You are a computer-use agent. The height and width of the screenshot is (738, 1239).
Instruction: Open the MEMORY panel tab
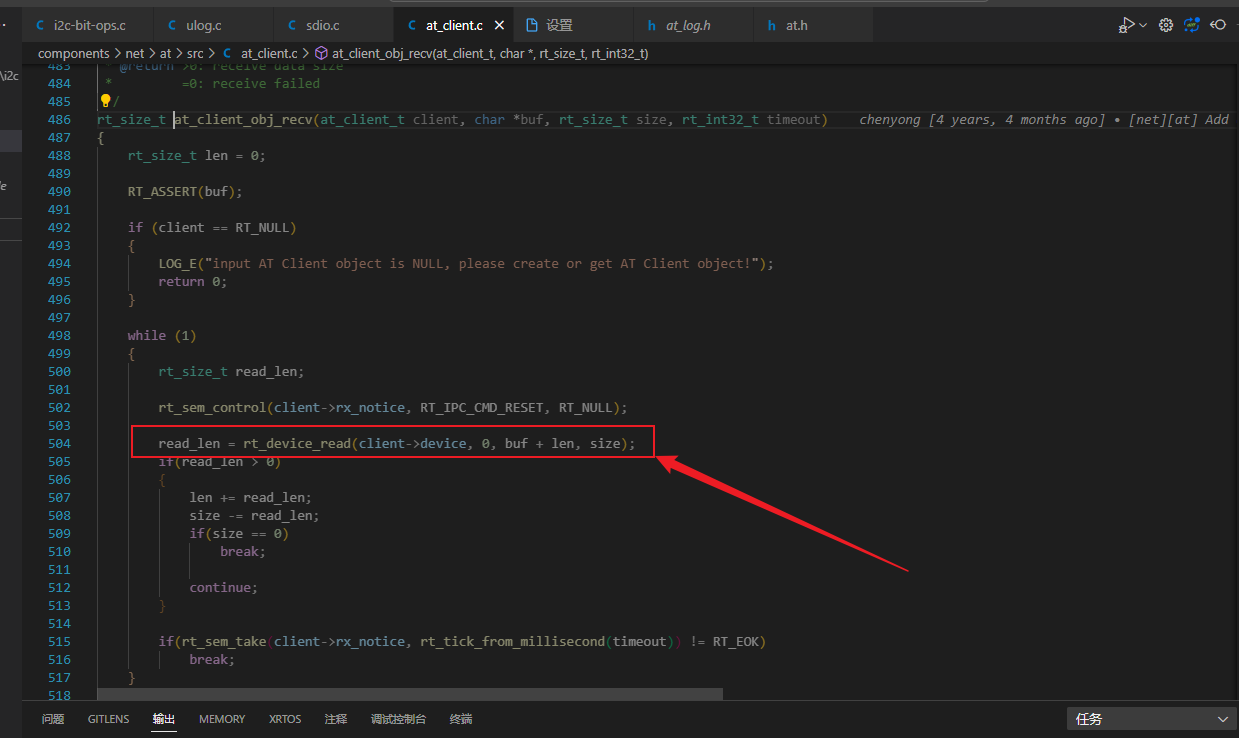(222, 719)
